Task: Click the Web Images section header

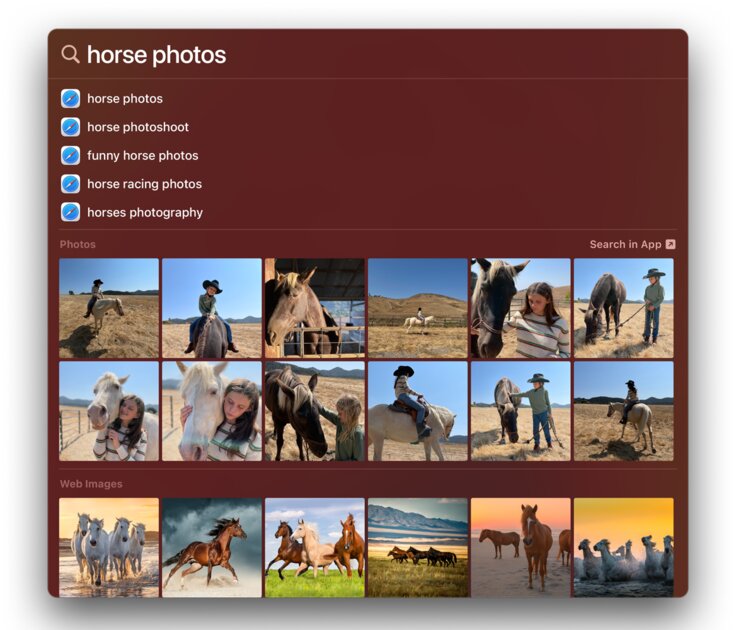Action: tap(91, 484)
